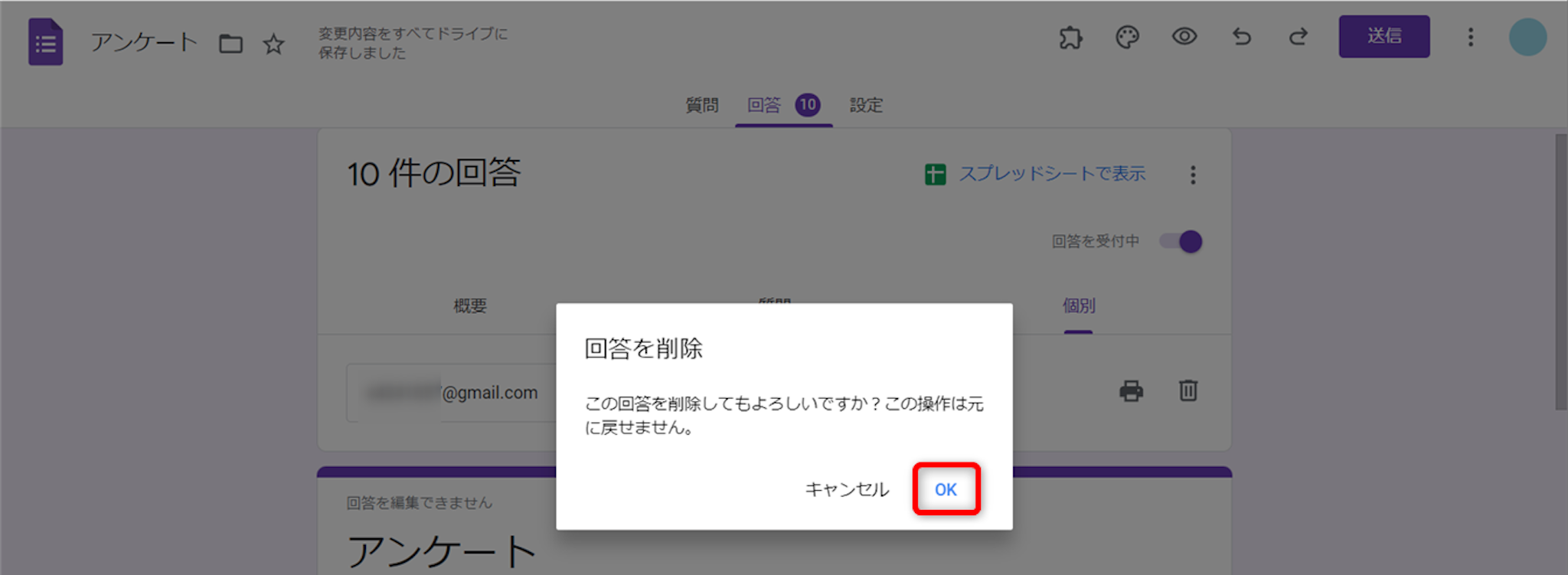Toggle the 回答を受付中 switch

pyautogui.click(x=1181, y=242)
